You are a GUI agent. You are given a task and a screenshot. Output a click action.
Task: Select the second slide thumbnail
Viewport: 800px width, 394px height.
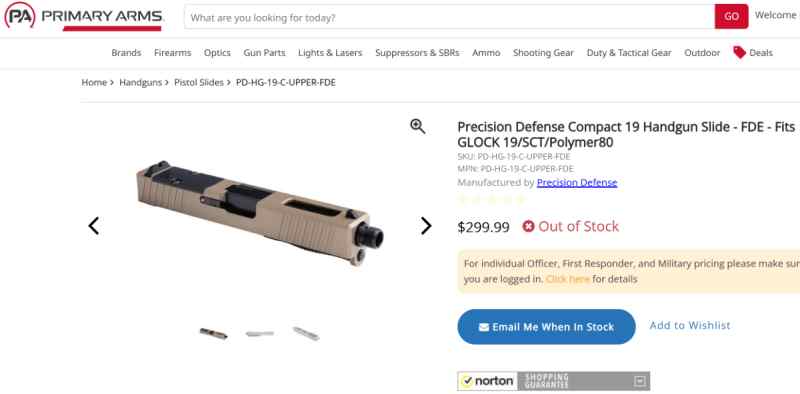(260, 333)
